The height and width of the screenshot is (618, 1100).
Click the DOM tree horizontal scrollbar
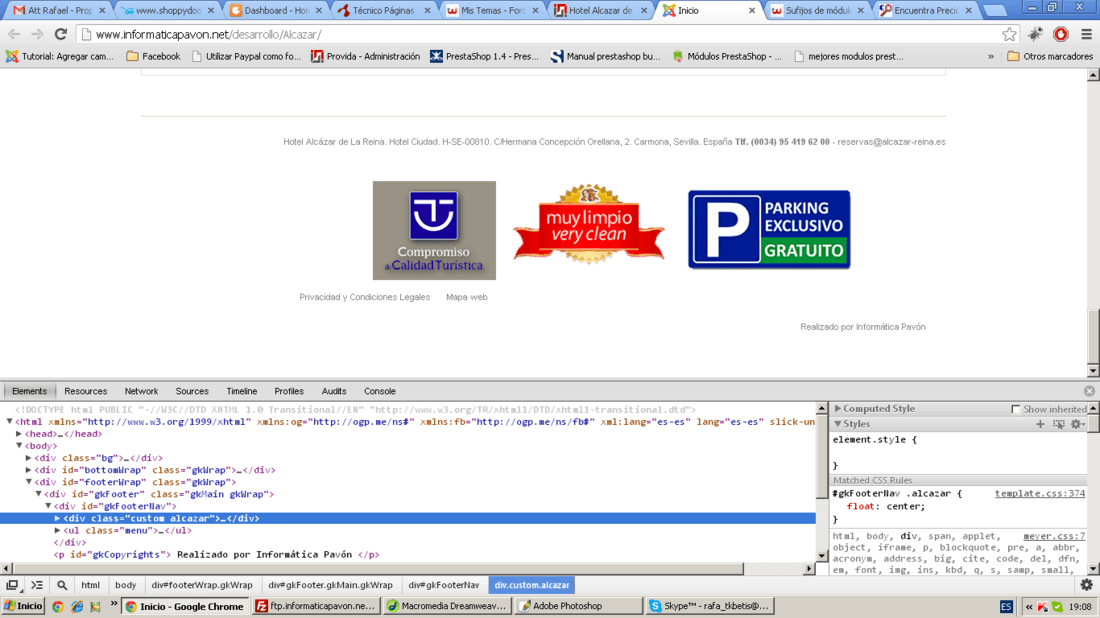tap(379, 568)
